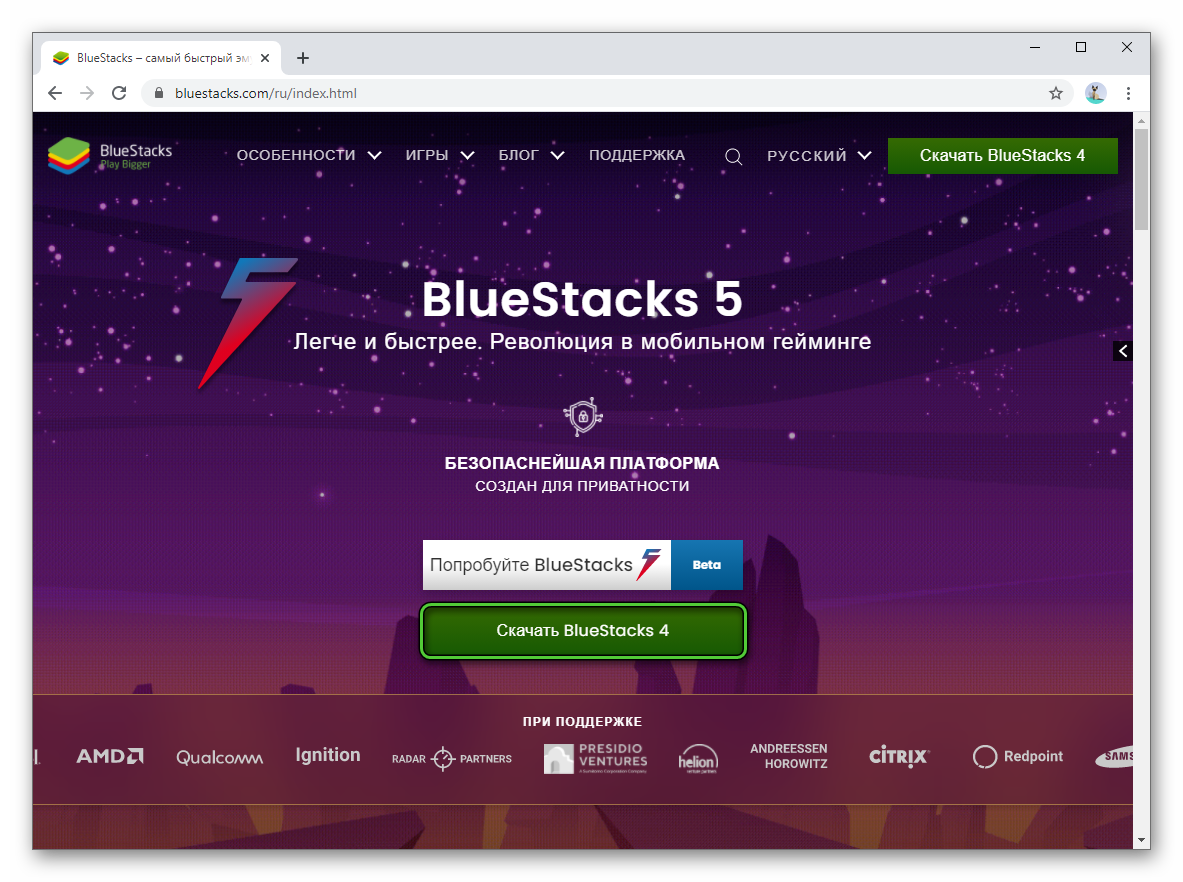Open the site search magnifier icon
The width and height of the screenshot is (1183, 882).
[733, 156]
